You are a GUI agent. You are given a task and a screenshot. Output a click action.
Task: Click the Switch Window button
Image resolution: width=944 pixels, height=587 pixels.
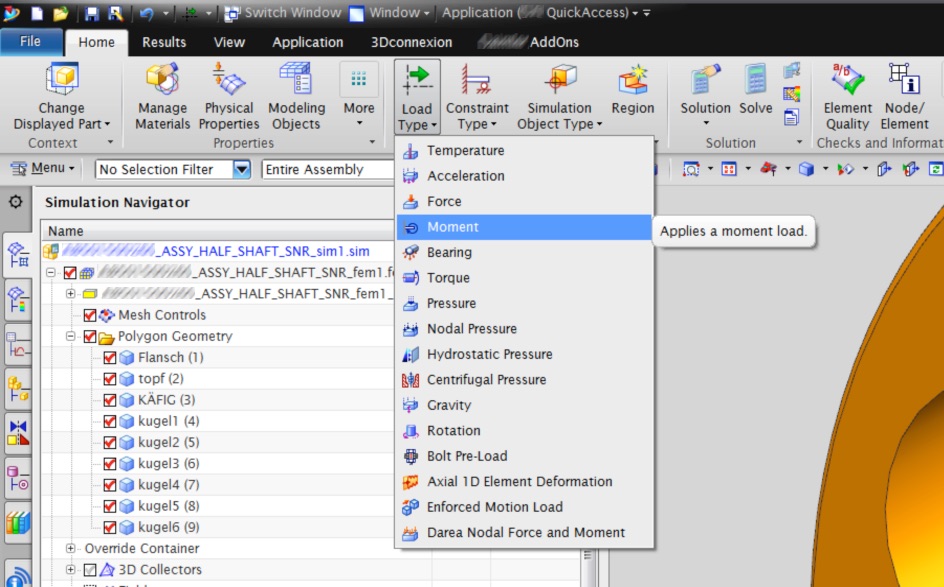click(283, 13)
